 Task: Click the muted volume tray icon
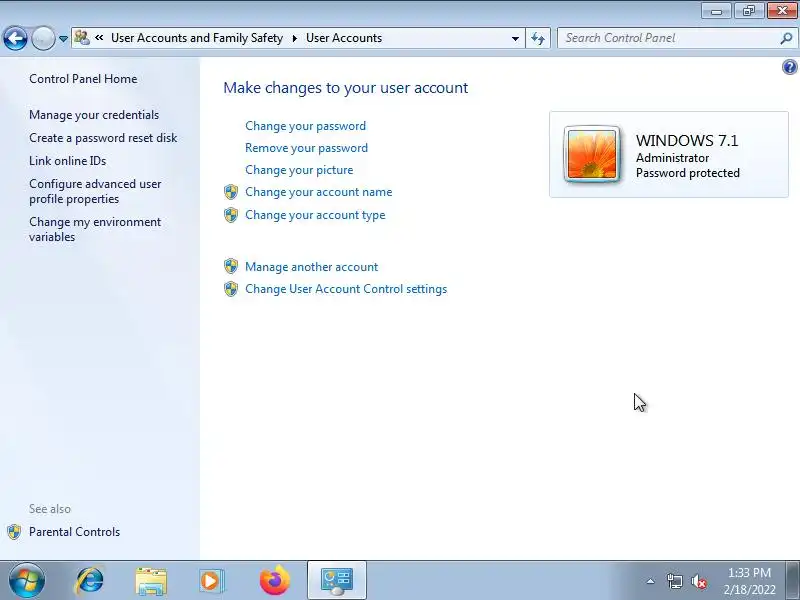coord(698,581)
